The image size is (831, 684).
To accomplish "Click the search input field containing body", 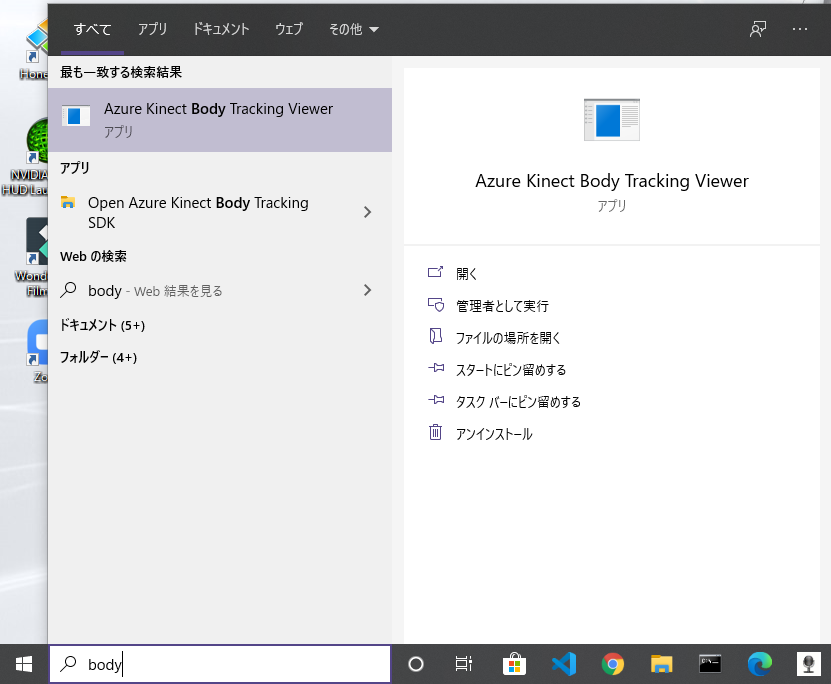I will pos(220,664).
